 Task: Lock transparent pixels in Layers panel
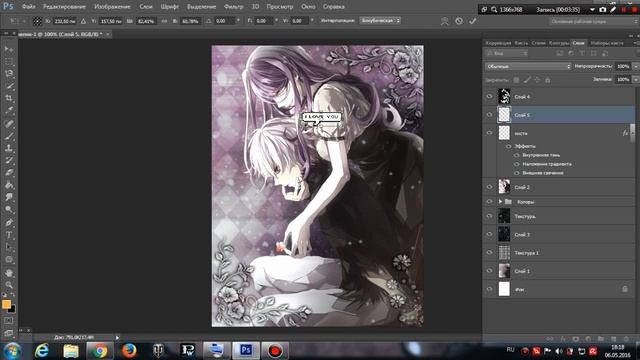(516, 80)
